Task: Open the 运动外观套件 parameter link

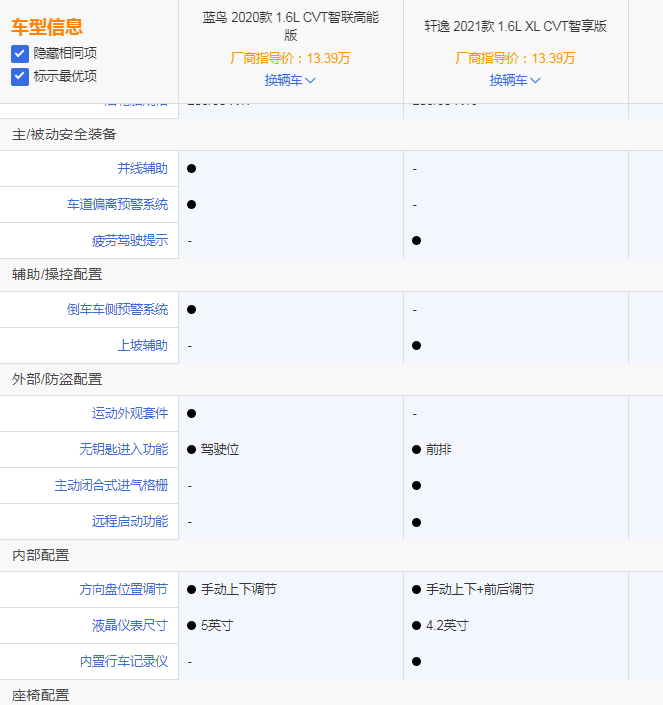Action: pos(129,414)
